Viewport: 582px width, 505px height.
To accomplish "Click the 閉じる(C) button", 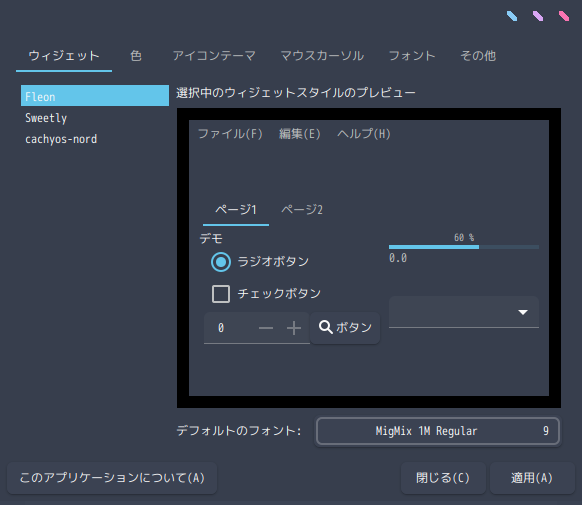I will pos(443,478).
